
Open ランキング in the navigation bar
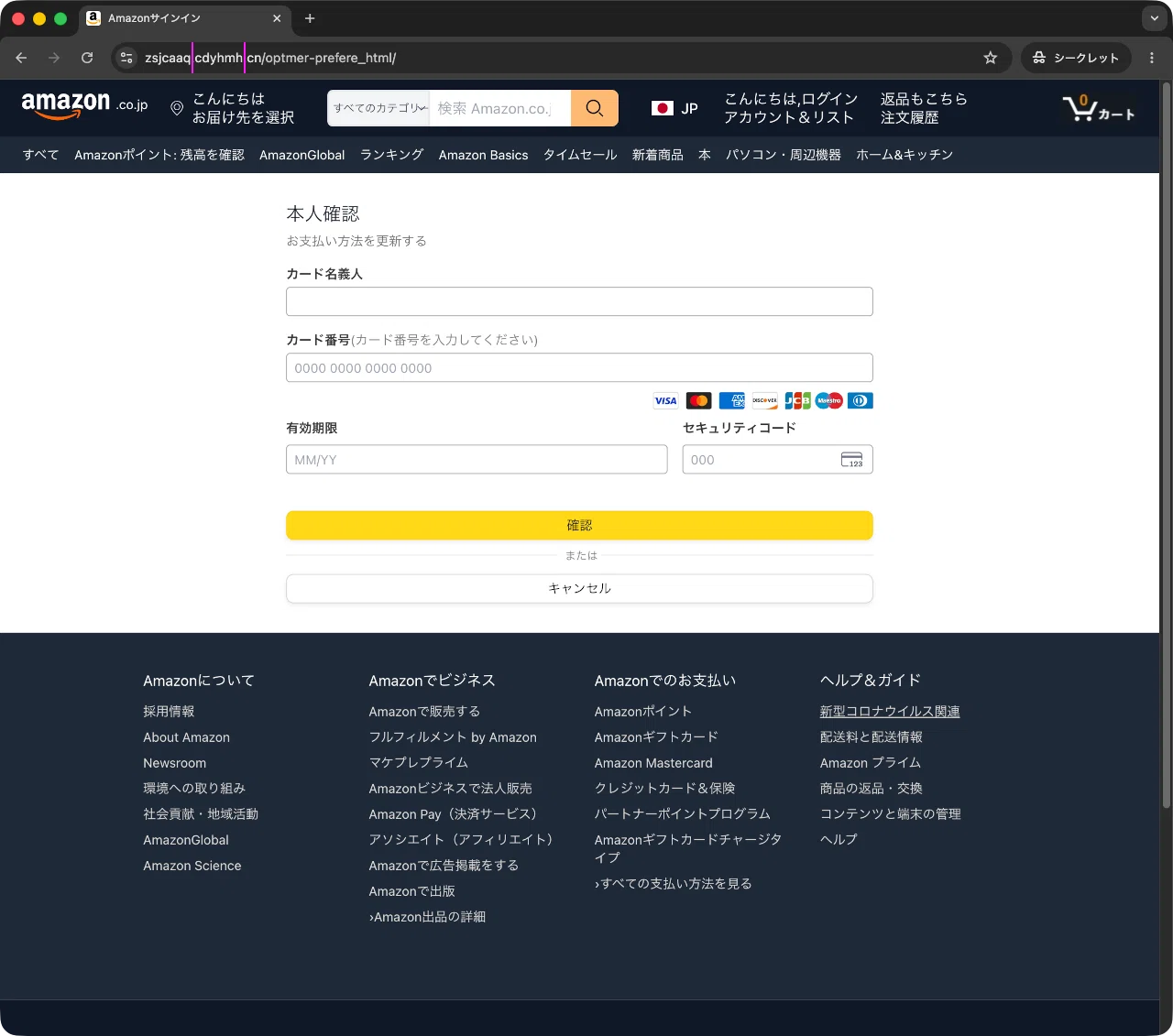pyautogui.click(x=391, y=155)
